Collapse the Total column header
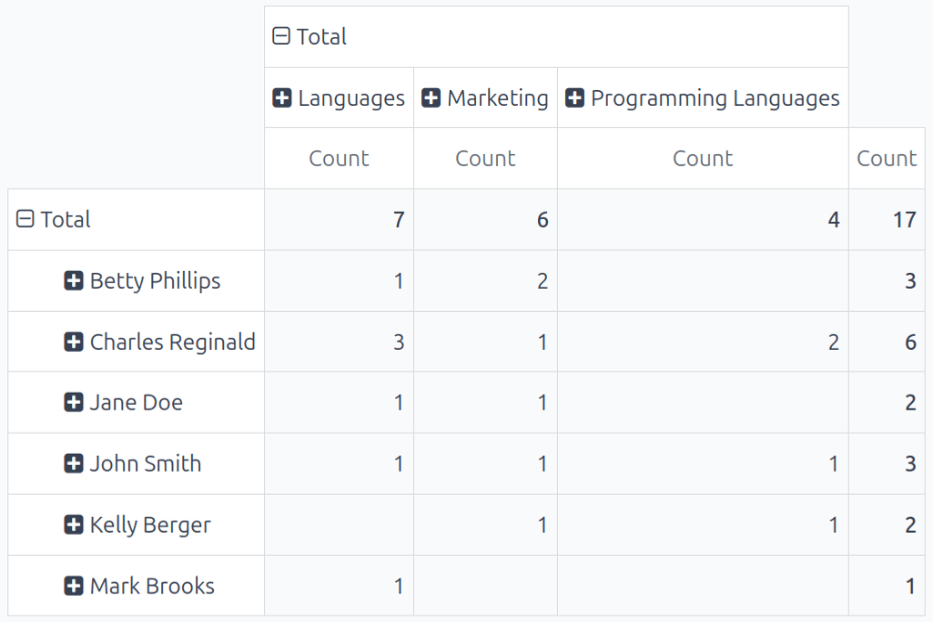The width and height of the screenshot is (933, 622). (x=281, y=37)
